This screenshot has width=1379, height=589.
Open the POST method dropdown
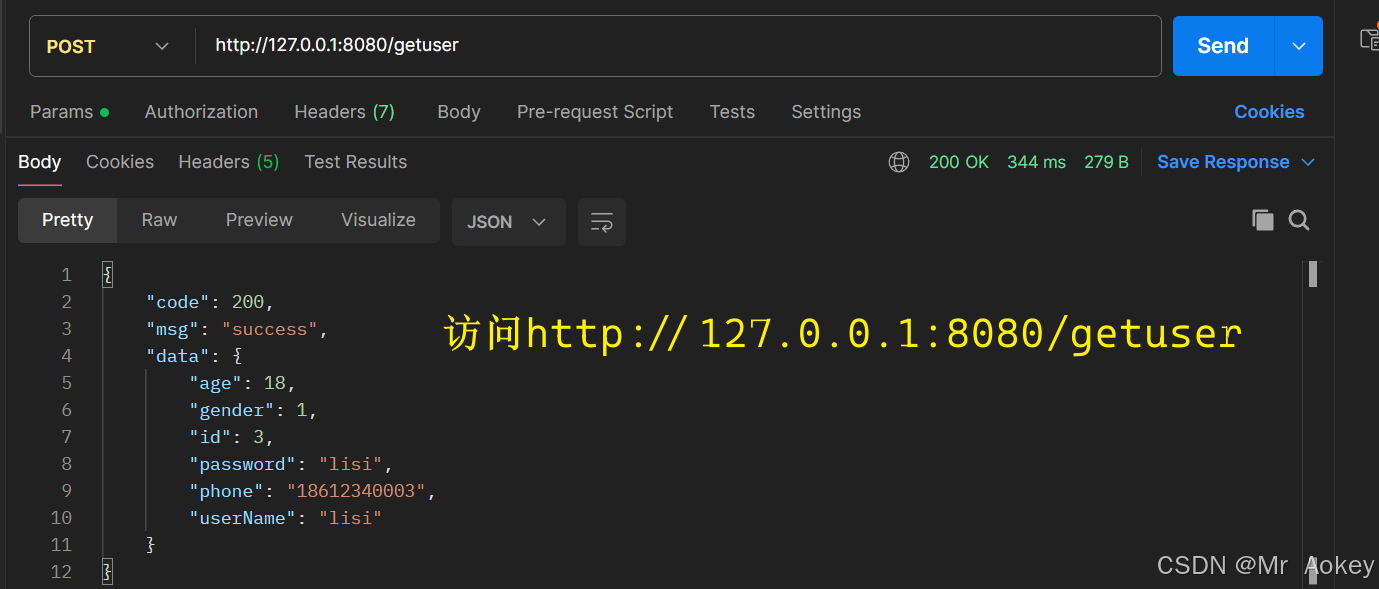tap(108, 46)
